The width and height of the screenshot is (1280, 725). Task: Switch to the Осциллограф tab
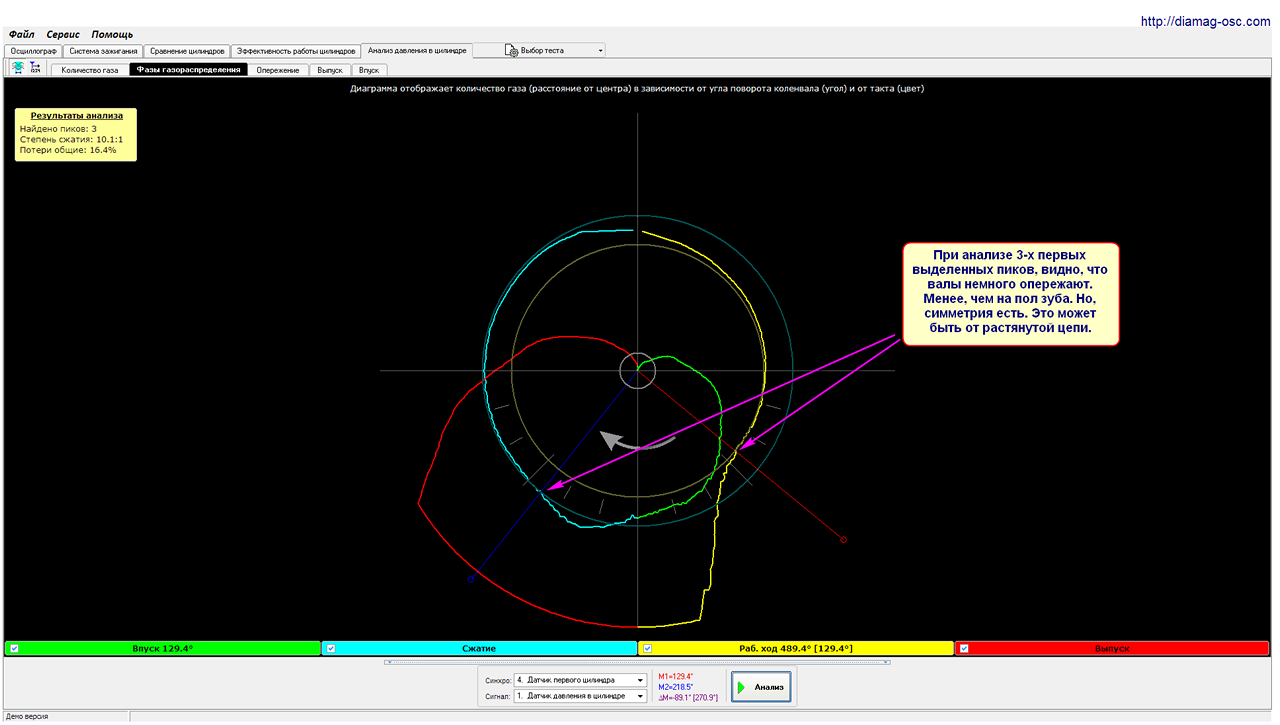pos(33,50)
